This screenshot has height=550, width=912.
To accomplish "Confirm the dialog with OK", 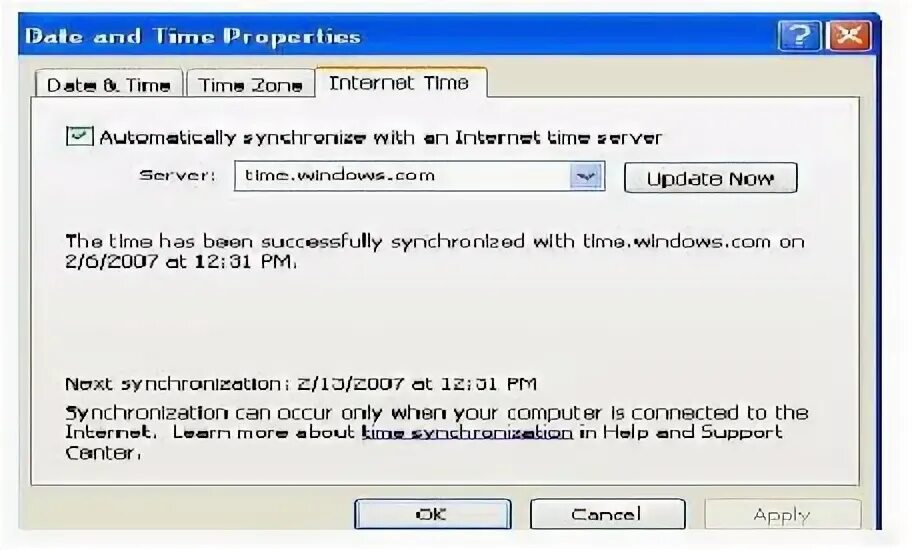I will point(432,514).
